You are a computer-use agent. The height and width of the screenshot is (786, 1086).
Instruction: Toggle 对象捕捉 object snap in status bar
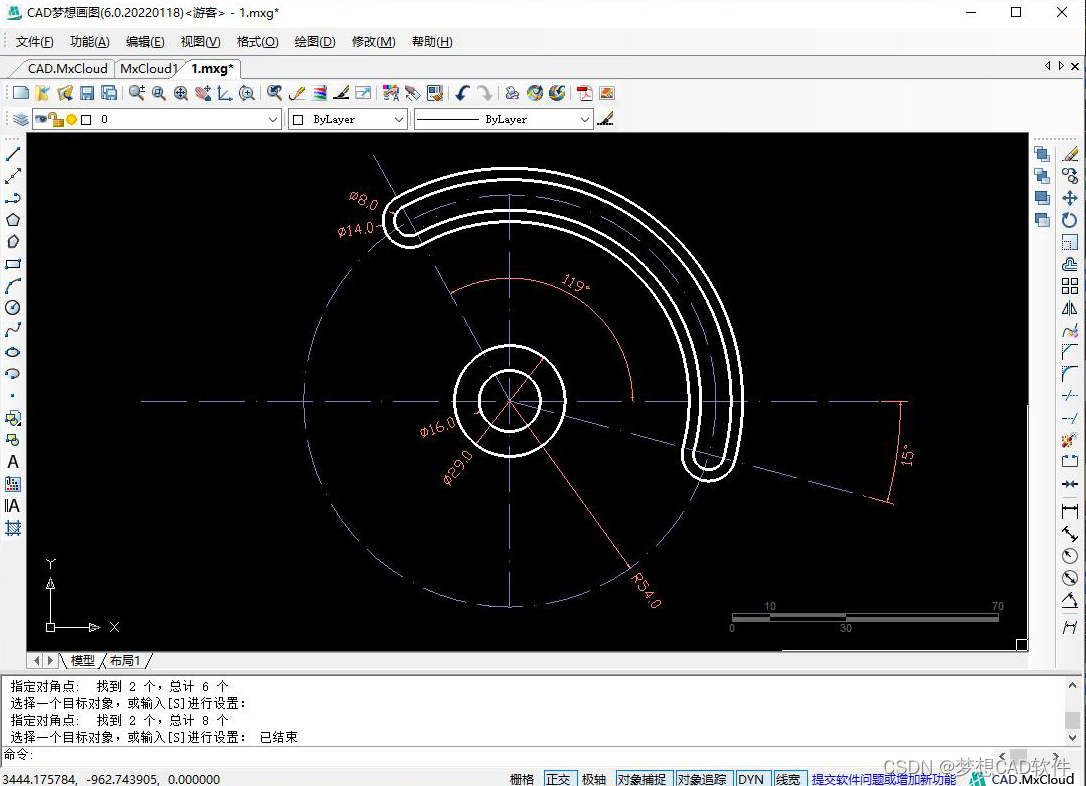tap(641, 779)
